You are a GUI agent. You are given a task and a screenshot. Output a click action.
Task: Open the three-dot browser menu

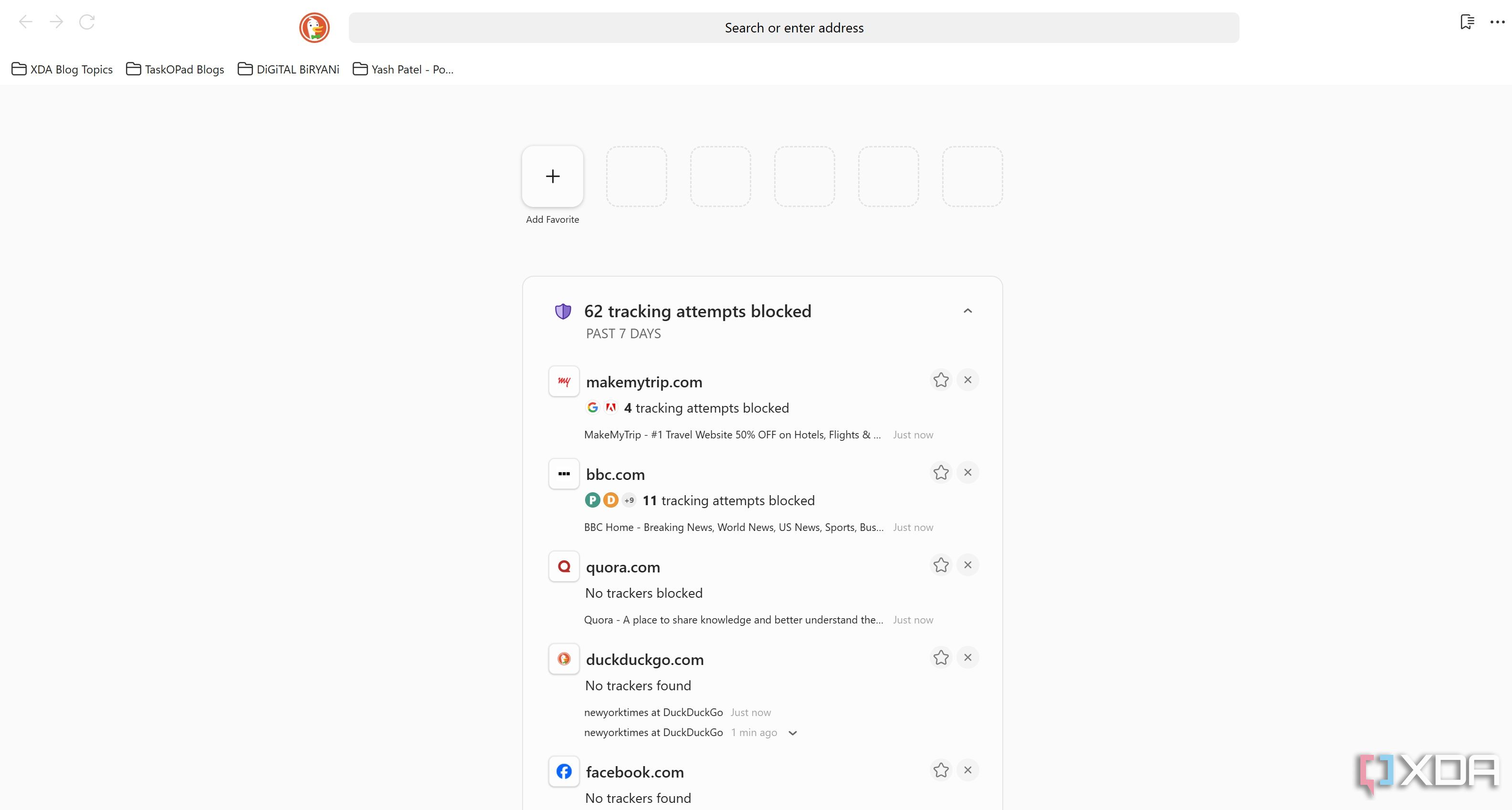pyautogui.click(x=1497, y=22)
